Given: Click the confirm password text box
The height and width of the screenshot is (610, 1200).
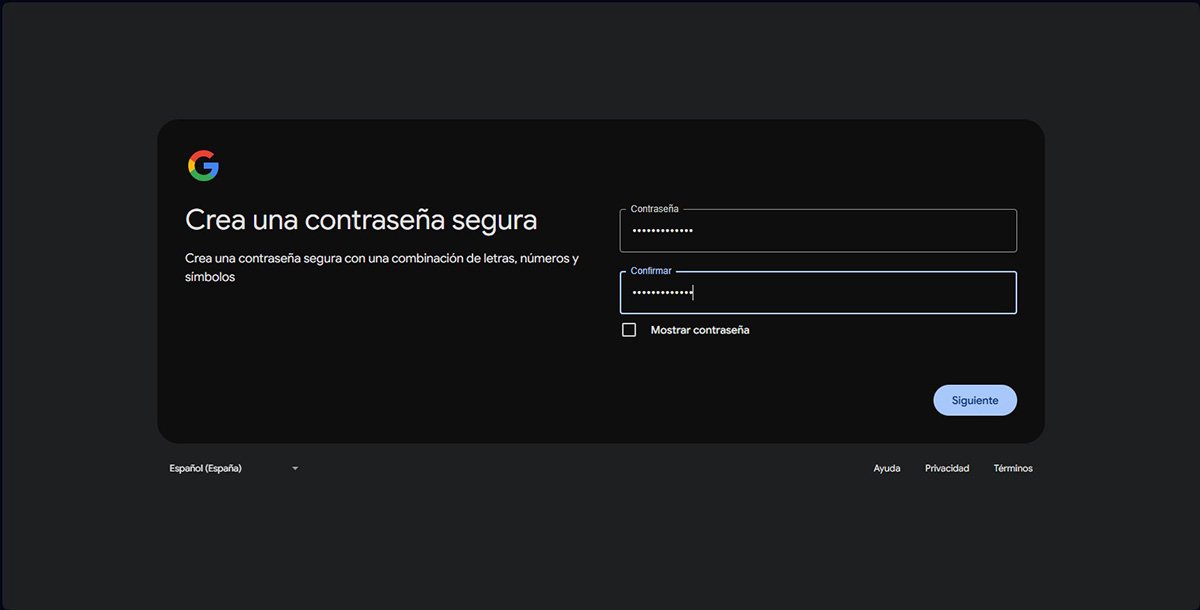Looking at the screenshot, I should click(818, 292).
